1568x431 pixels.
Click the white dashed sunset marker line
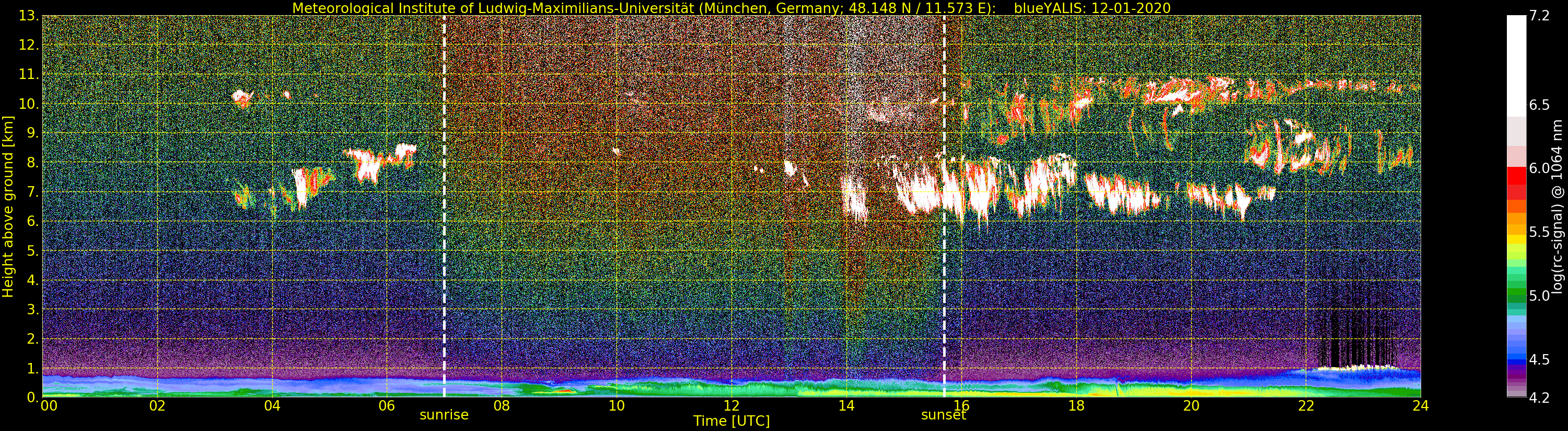click(x=944, y=206)
